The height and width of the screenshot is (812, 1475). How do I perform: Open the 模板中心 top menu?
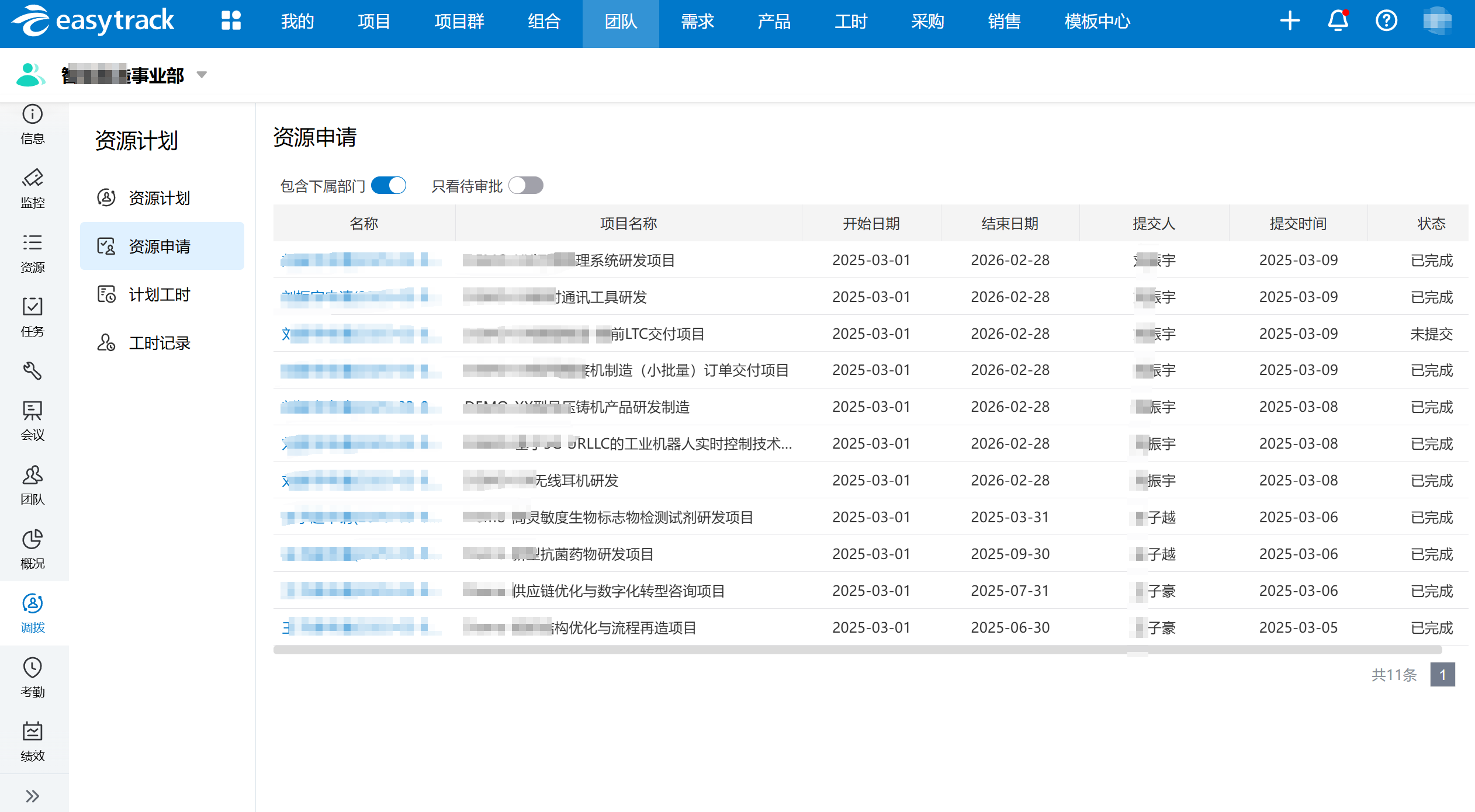coord(1097,22)
